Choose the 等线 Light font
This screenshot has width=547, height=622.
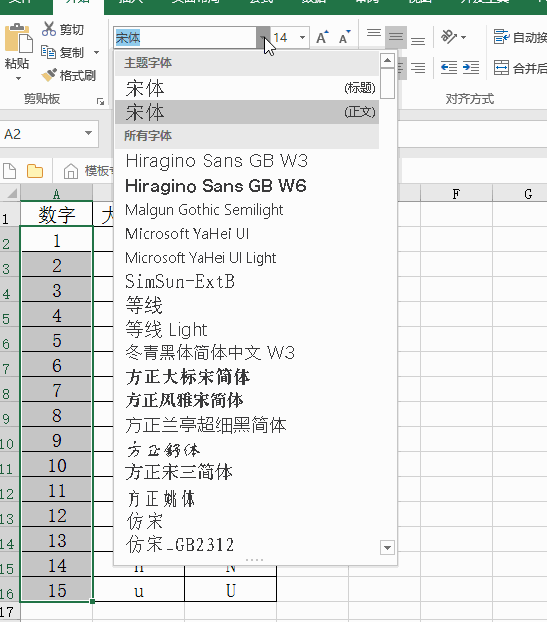coord(247,329)
